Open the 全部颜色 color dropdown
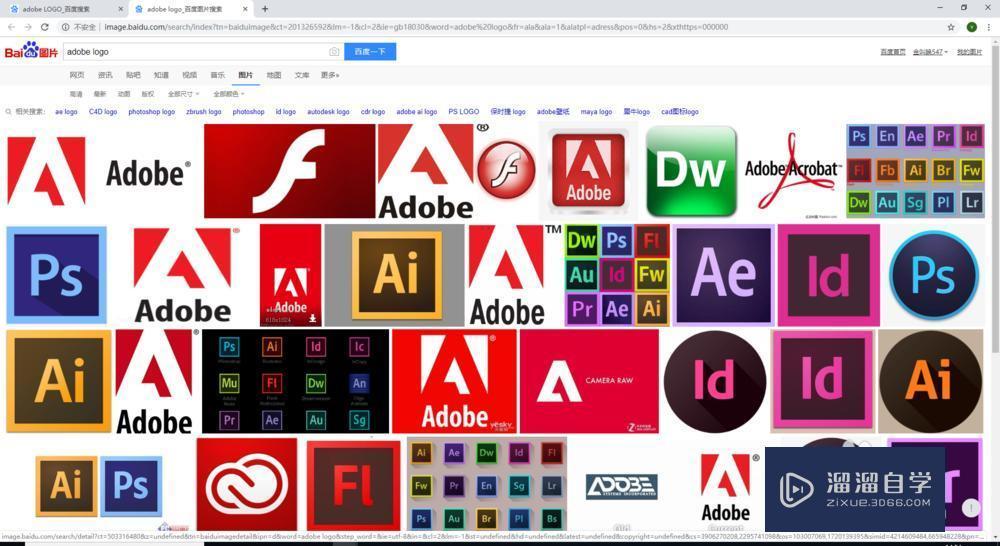 [x=228, y=94]
